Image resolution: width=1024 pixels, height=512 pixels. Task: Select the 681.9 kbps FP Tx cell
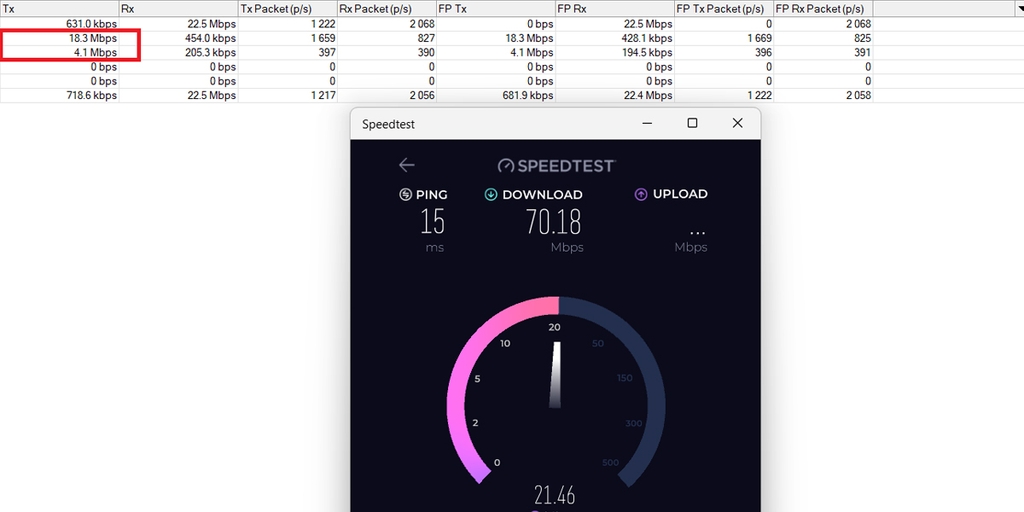click(x=496, y=96)
